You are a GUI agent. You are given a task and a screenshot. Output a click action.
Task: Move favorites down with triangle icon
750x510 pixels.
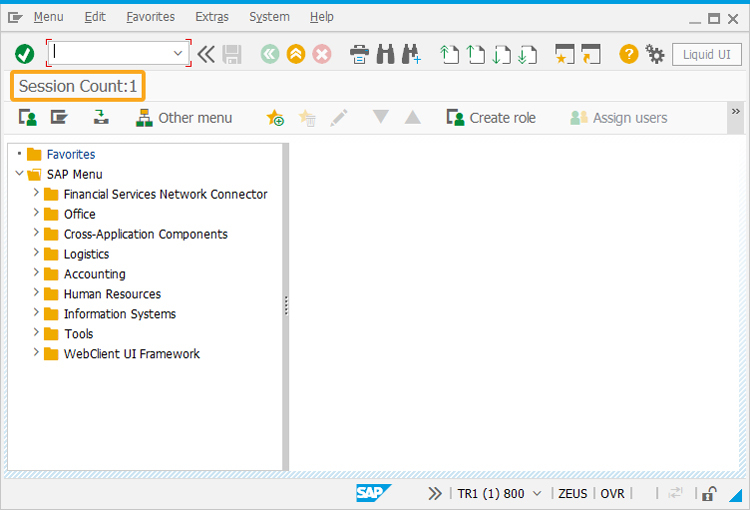(x=381, y=117)
